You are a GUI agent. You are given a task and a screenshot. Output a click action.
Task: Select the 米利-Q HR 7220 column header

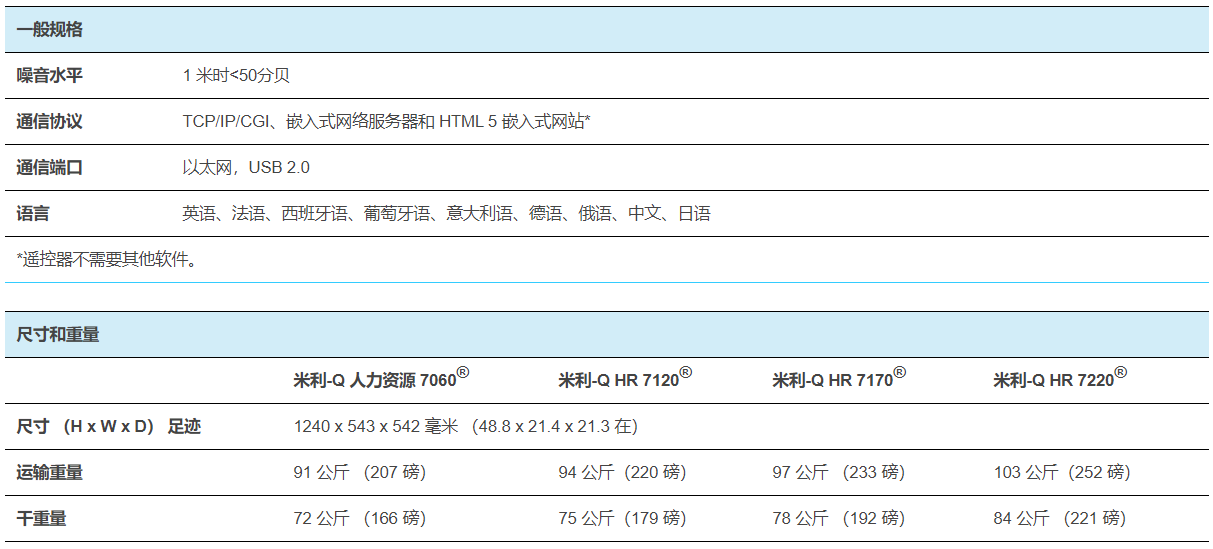pos(1060,379)
